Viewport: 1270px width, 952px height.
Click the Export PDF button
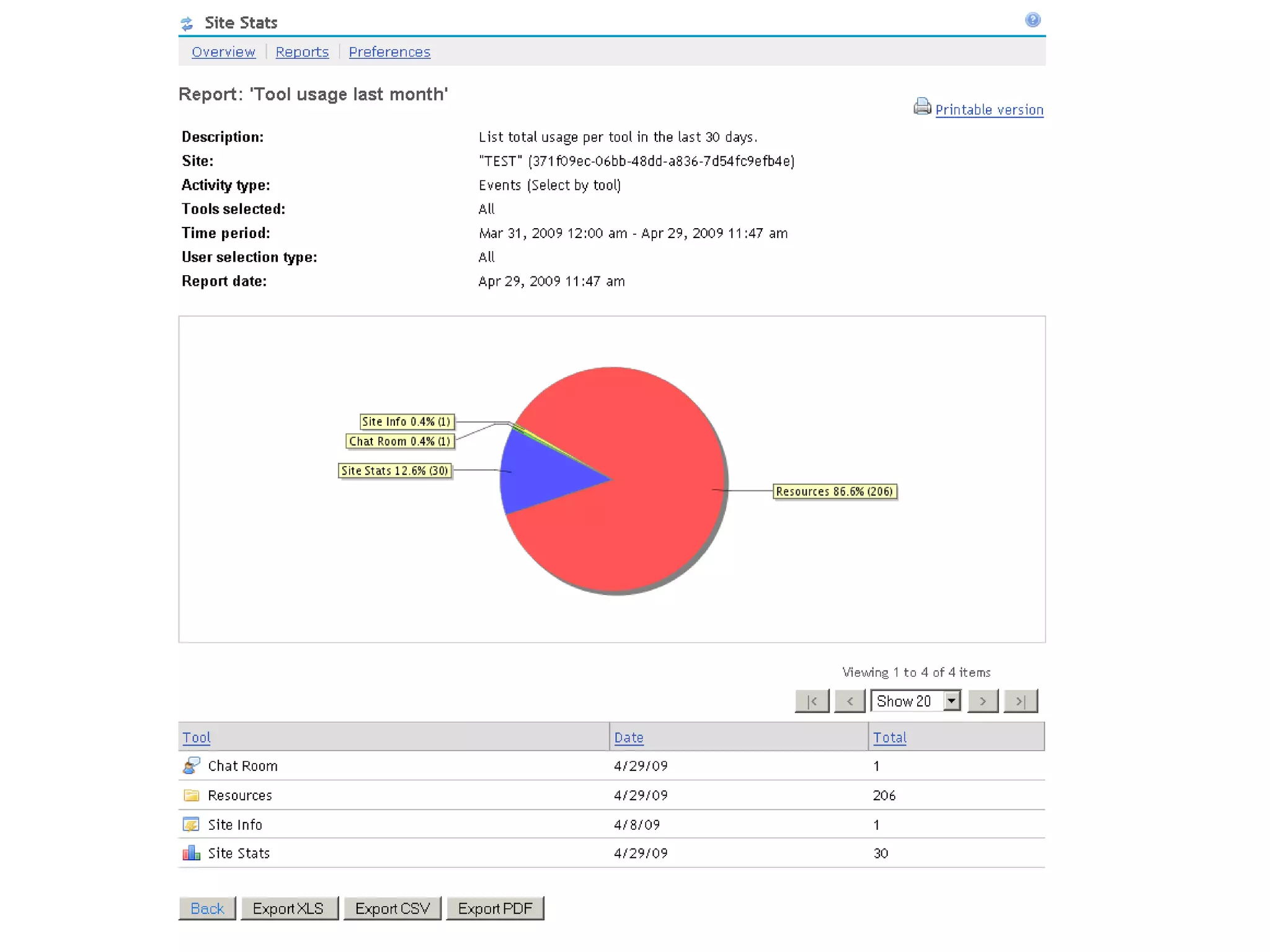(495, 909)
